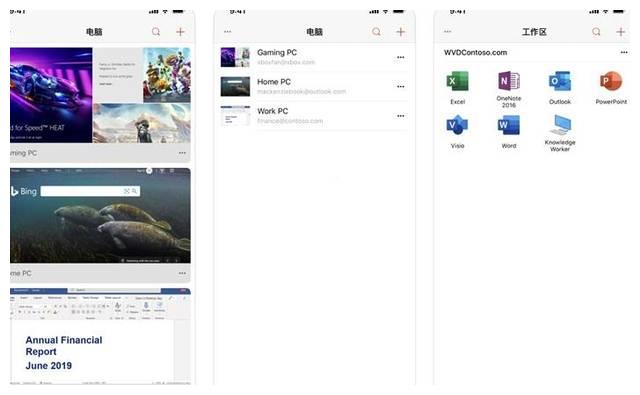Launch PowerPoint from the workspace

611,81
